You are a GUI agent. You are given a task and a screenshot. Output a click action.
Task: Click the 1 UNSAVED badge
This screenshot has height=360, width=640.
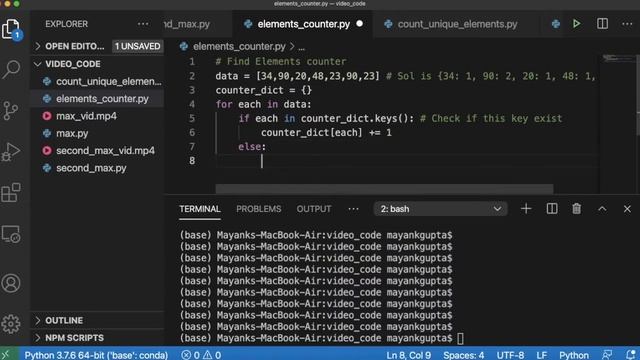[138, 46]
